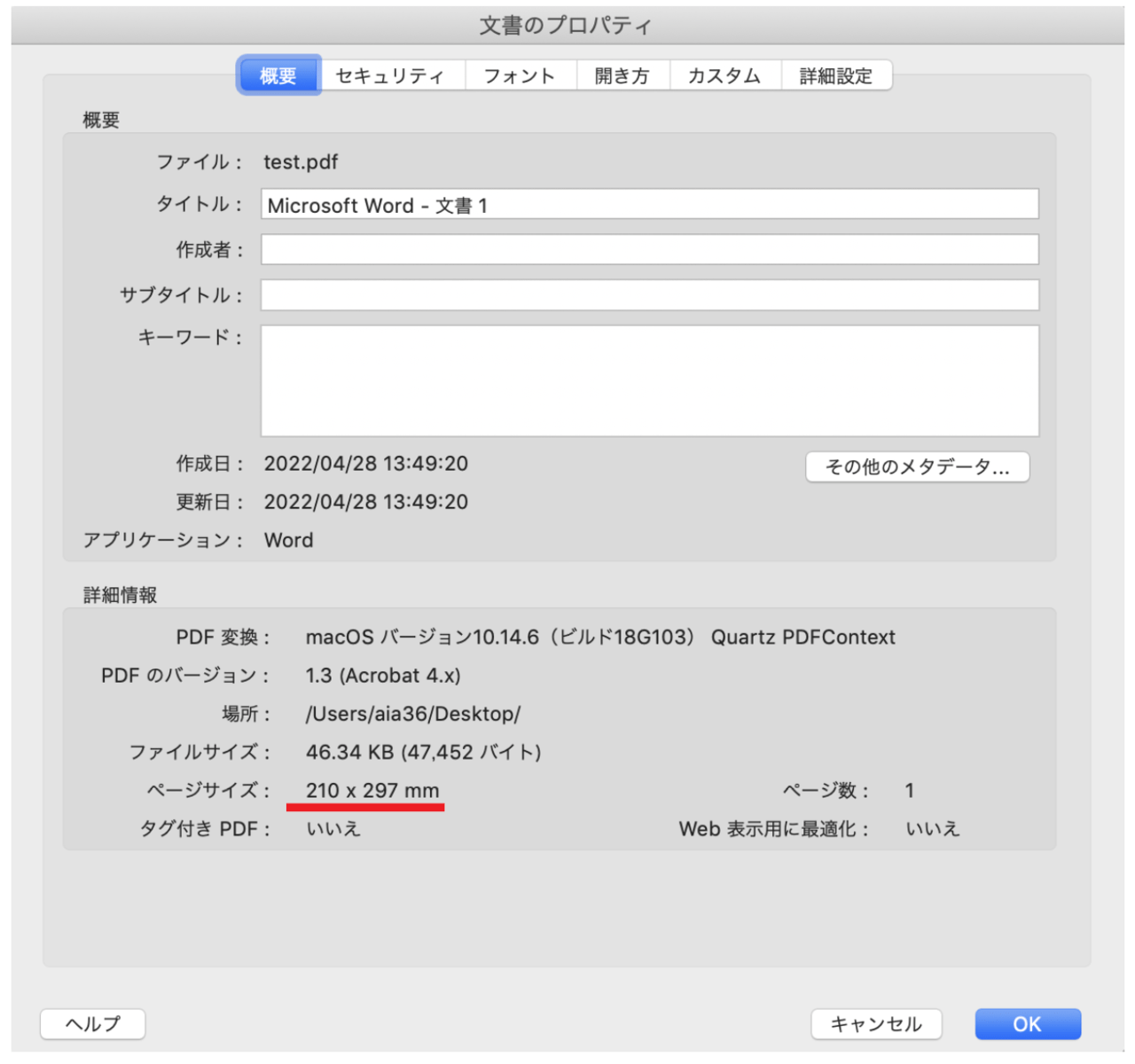Focus the empty 作成者 input field

coord(649,250)
